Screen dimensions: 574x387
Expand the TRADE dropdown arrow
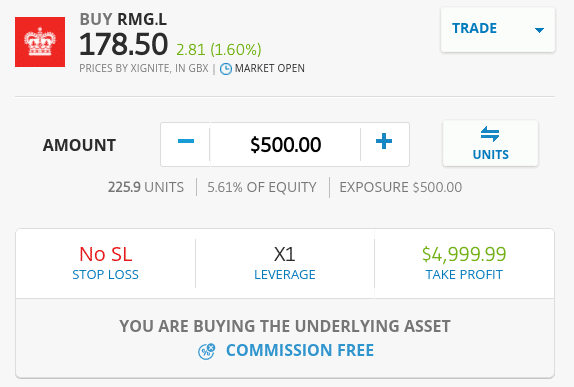point(539,30)
